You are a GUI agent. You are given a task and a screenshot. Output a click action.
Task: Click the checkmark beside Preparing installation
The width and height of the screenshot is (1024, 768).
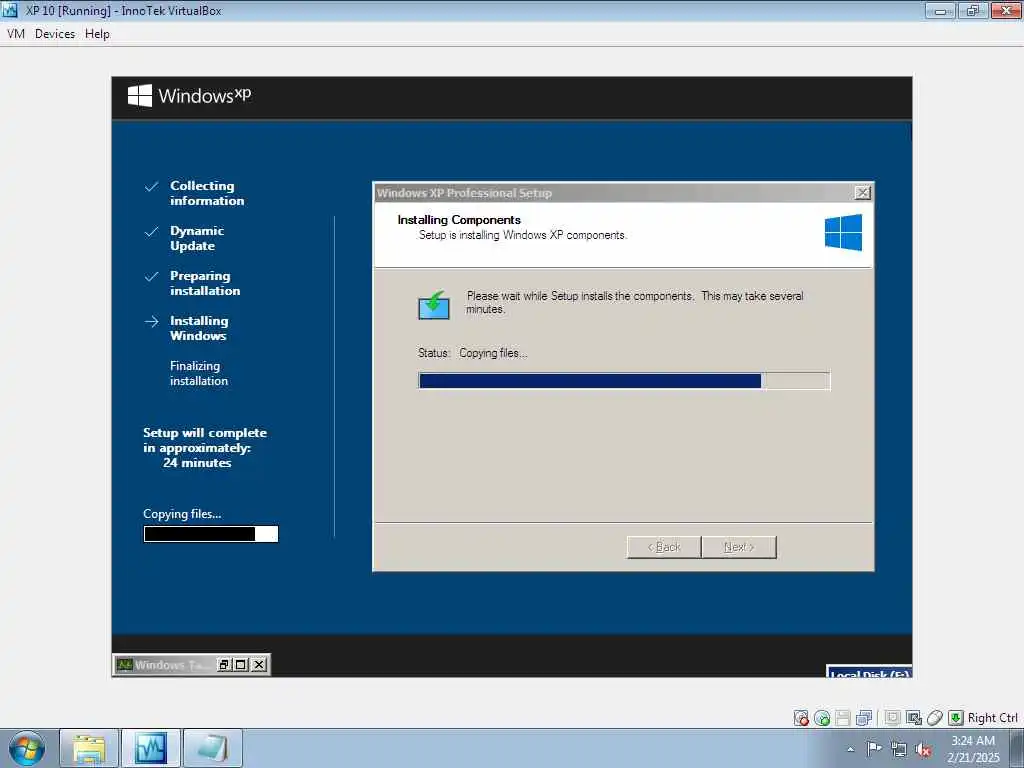tap(152, 277)
